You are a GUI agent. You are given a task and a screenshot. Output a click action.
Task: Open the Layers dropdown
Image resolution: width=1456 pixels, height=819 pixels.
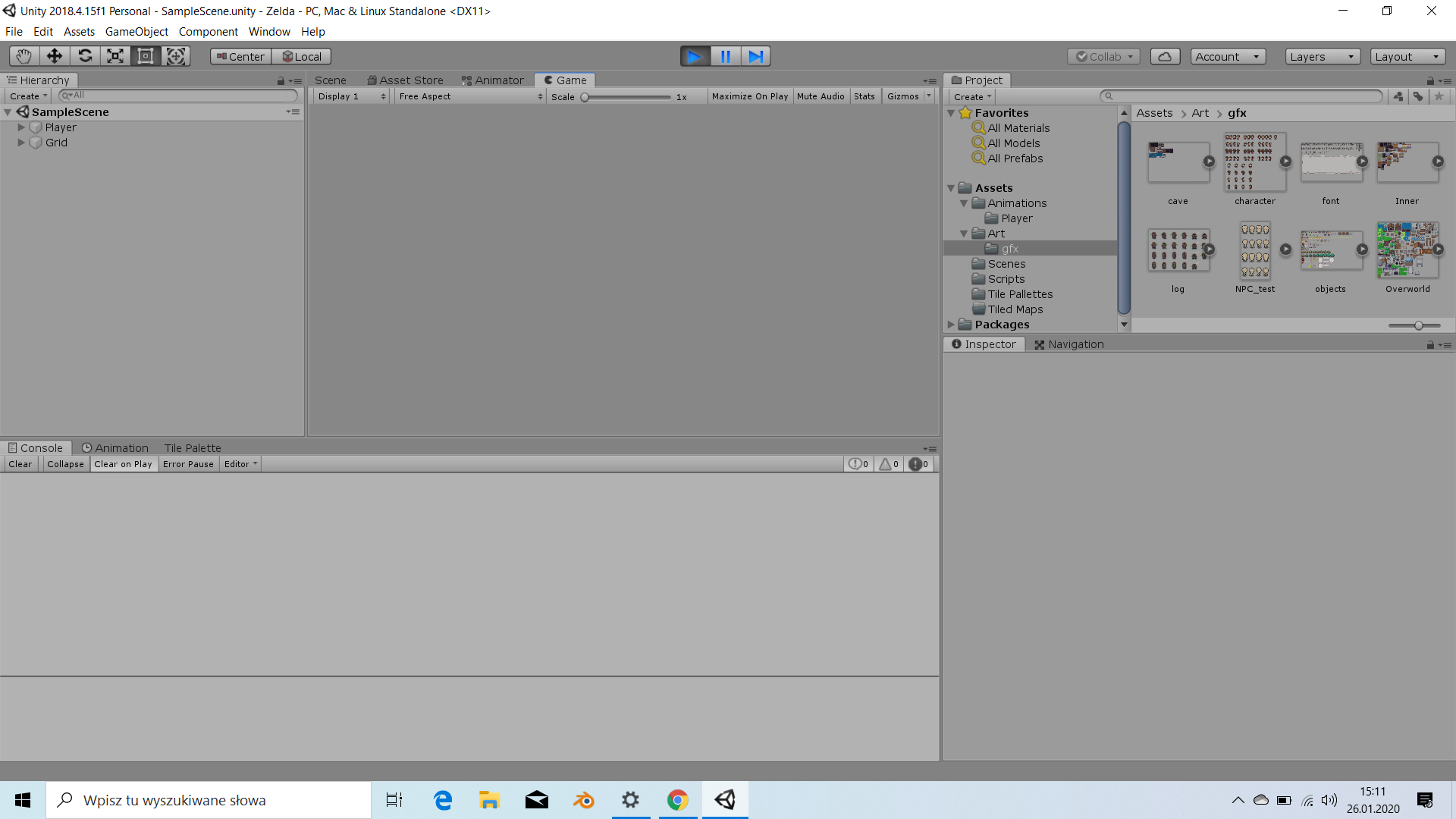1322,56
